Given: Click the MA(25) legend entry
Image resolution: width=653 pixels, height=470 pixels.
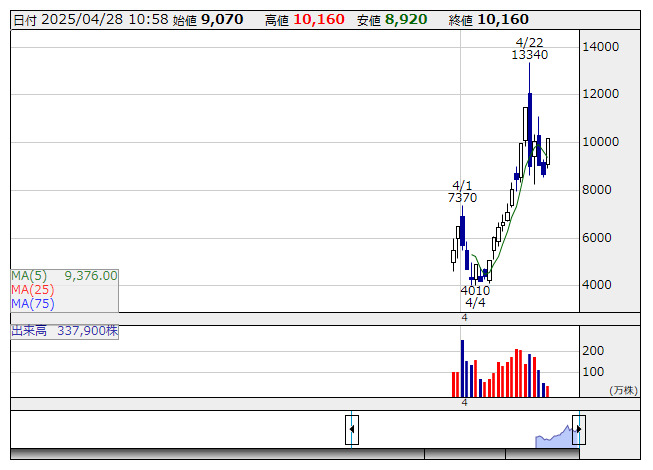Looking at the screenshot, I should (33, 290).
